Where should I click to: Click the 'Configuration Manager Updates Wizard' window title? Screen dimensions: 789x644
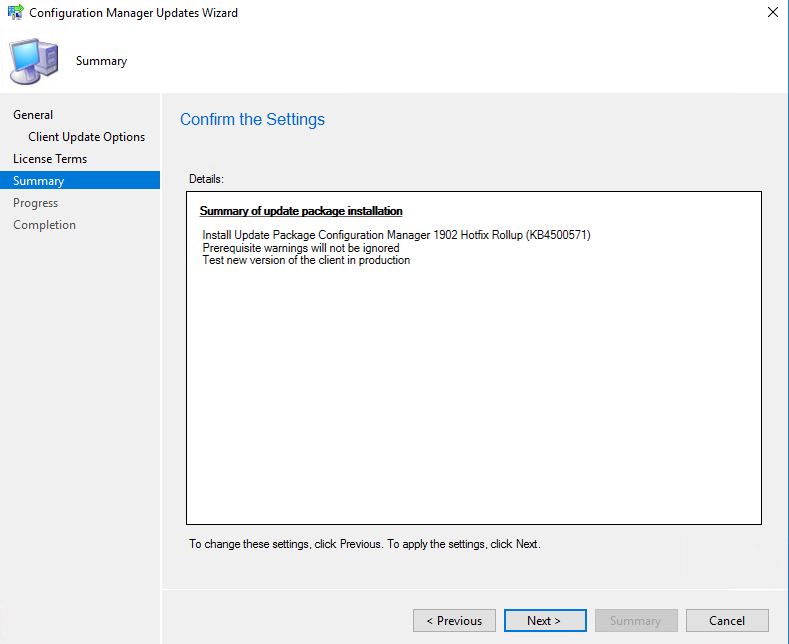(x=133, y=13)
